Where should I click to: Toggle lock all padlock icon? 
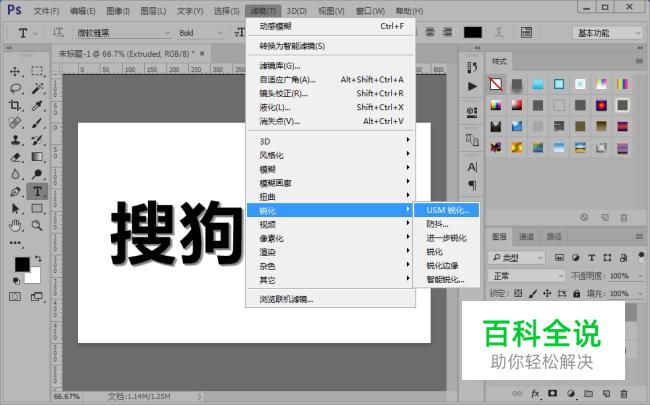coord(576,293)
